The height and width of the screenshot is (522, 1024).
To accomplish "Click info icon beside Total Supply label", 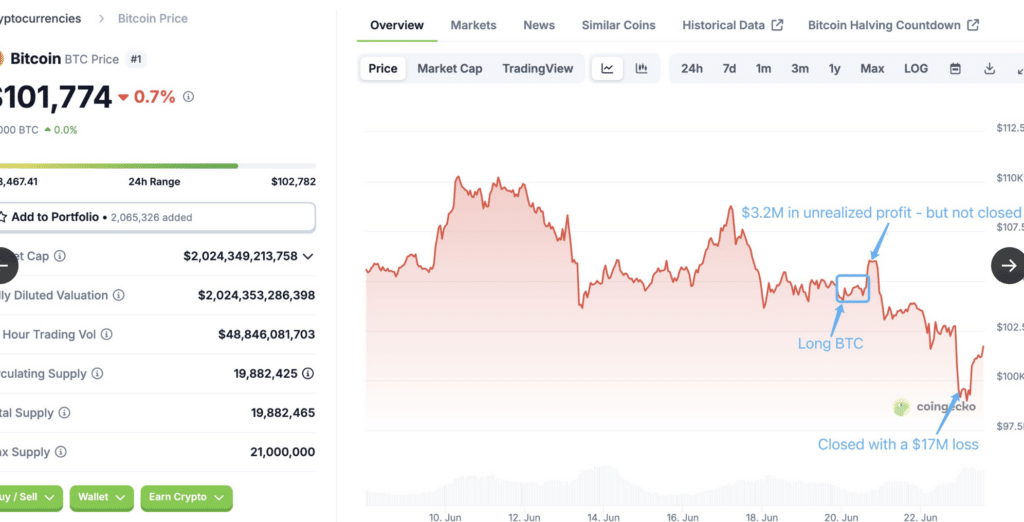I will pyautogui.click(x=64, y=413).
